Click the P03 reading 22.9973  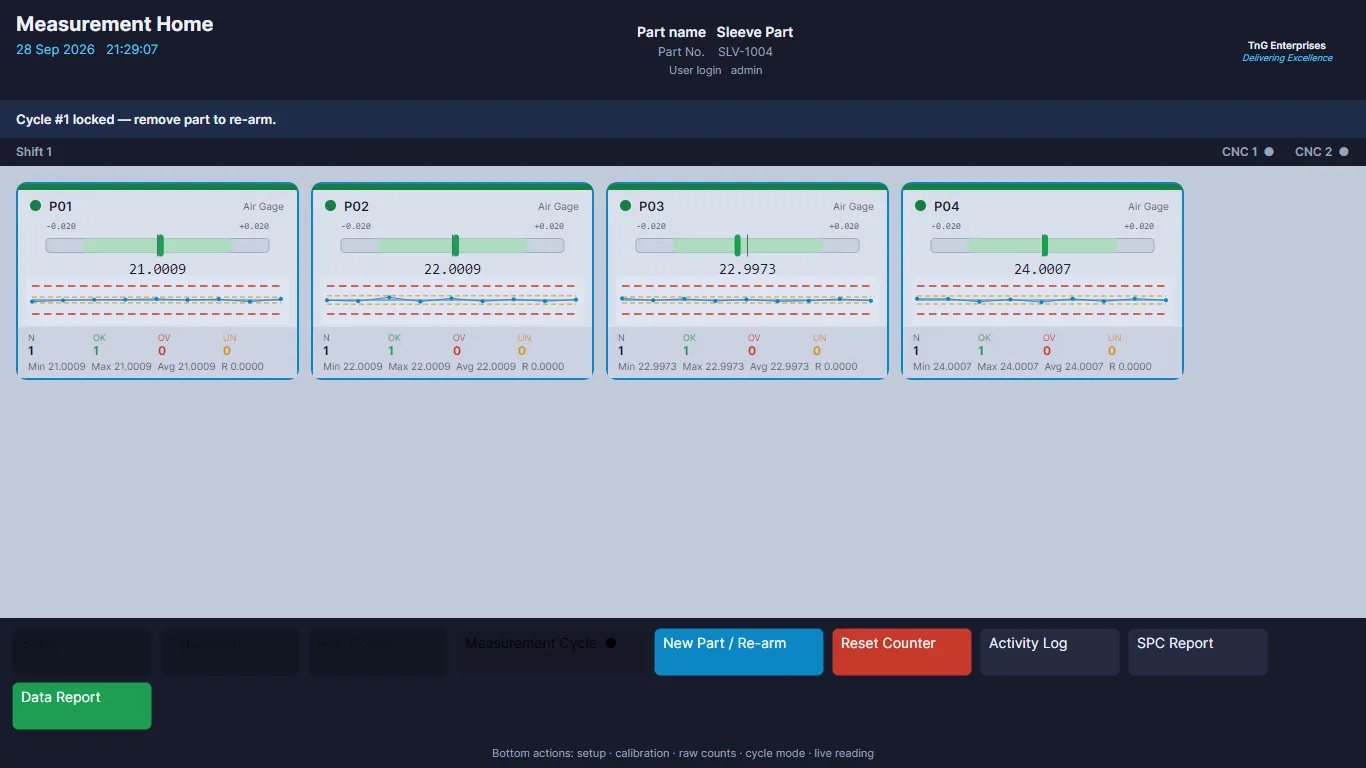[747, 269]
